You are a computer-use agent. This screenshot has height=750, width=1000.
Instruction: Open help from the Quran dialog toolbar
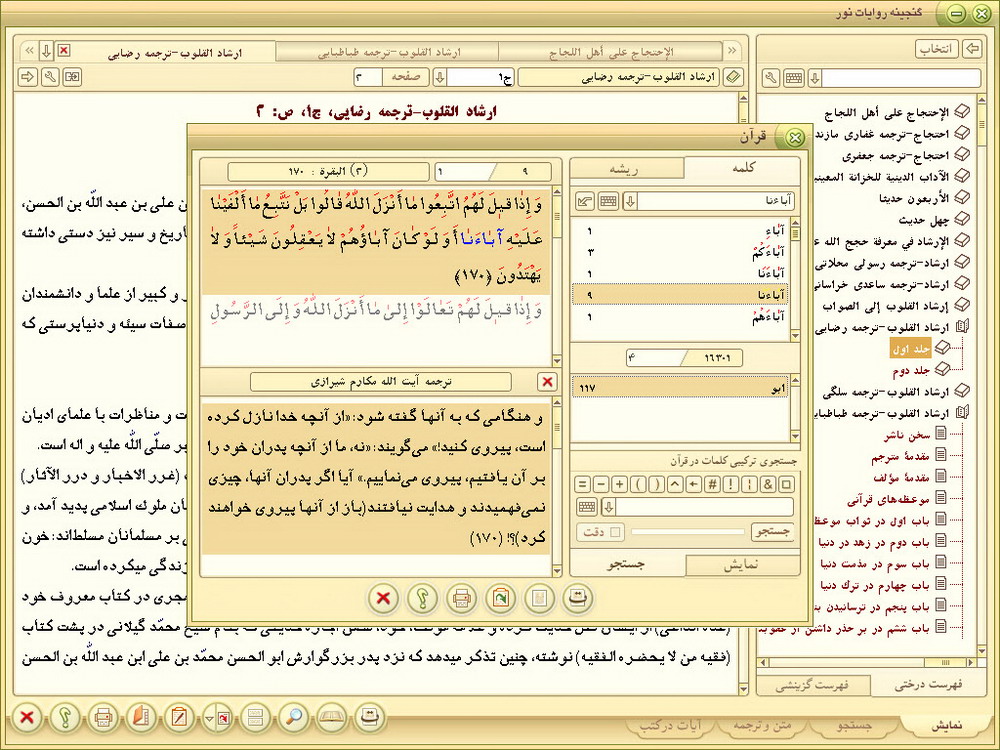pyautogui.click(x=422, y=598)
